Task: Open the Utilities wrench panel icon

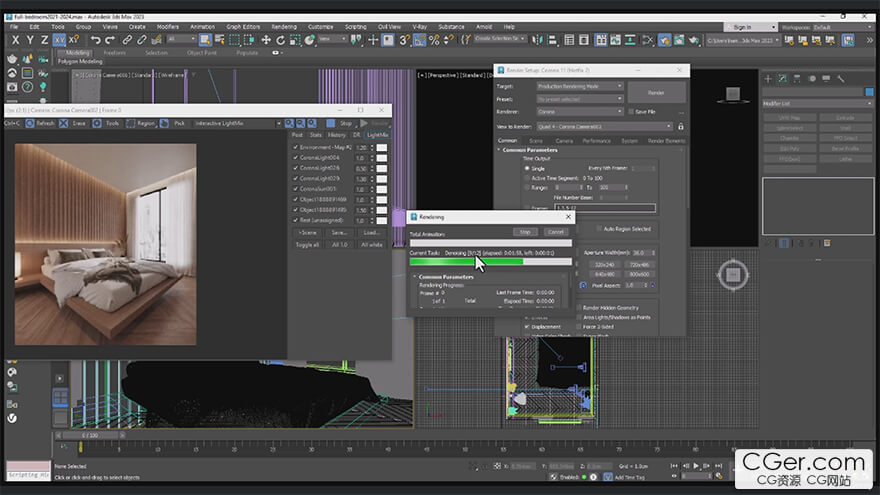Action: 841,79
